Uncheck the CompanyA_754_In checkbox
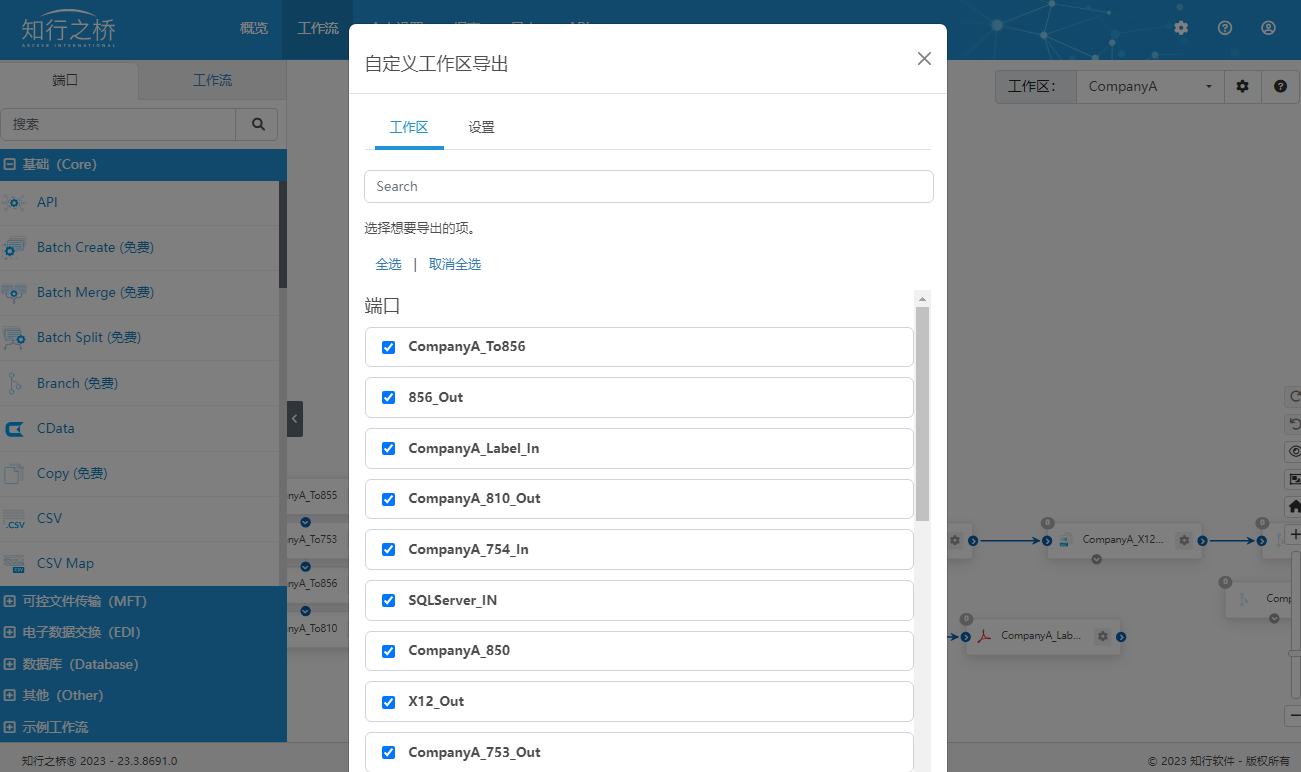Viewport: 1301px width, 772px height. pos(389,549)
